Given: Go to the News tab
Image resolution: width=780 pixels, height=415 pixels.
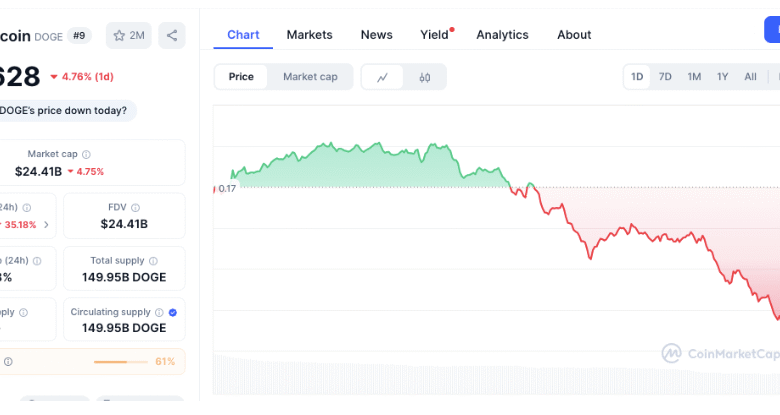Looking at the screenshot, I should [376, 34].
